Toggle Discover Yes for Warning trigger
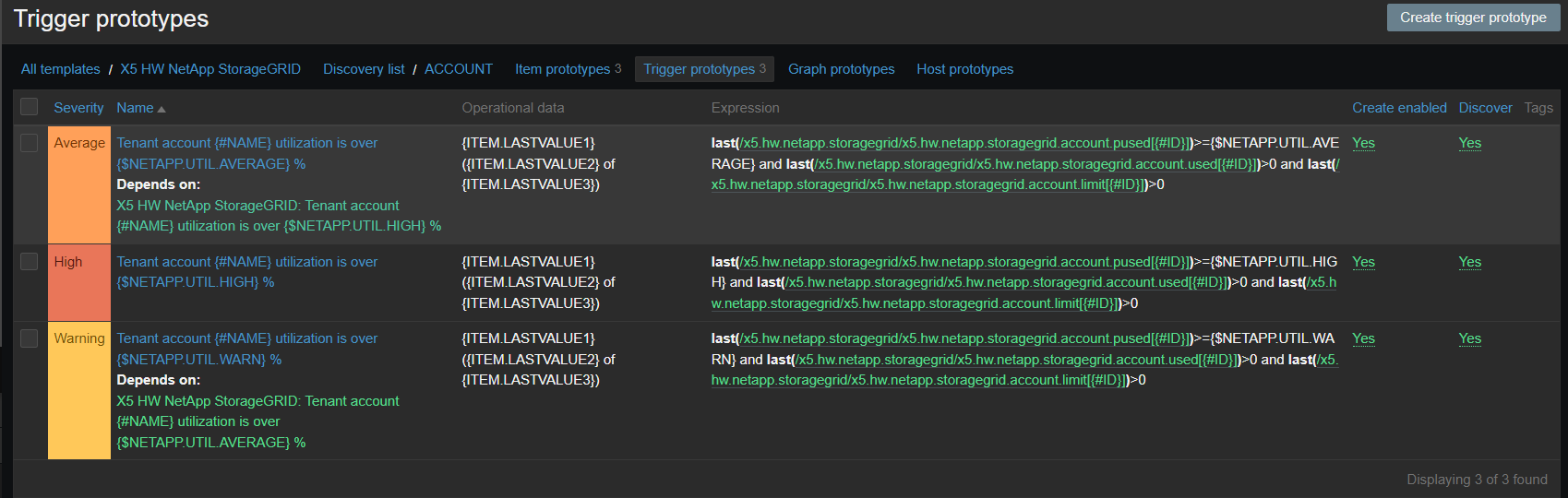 (1469, 338)
